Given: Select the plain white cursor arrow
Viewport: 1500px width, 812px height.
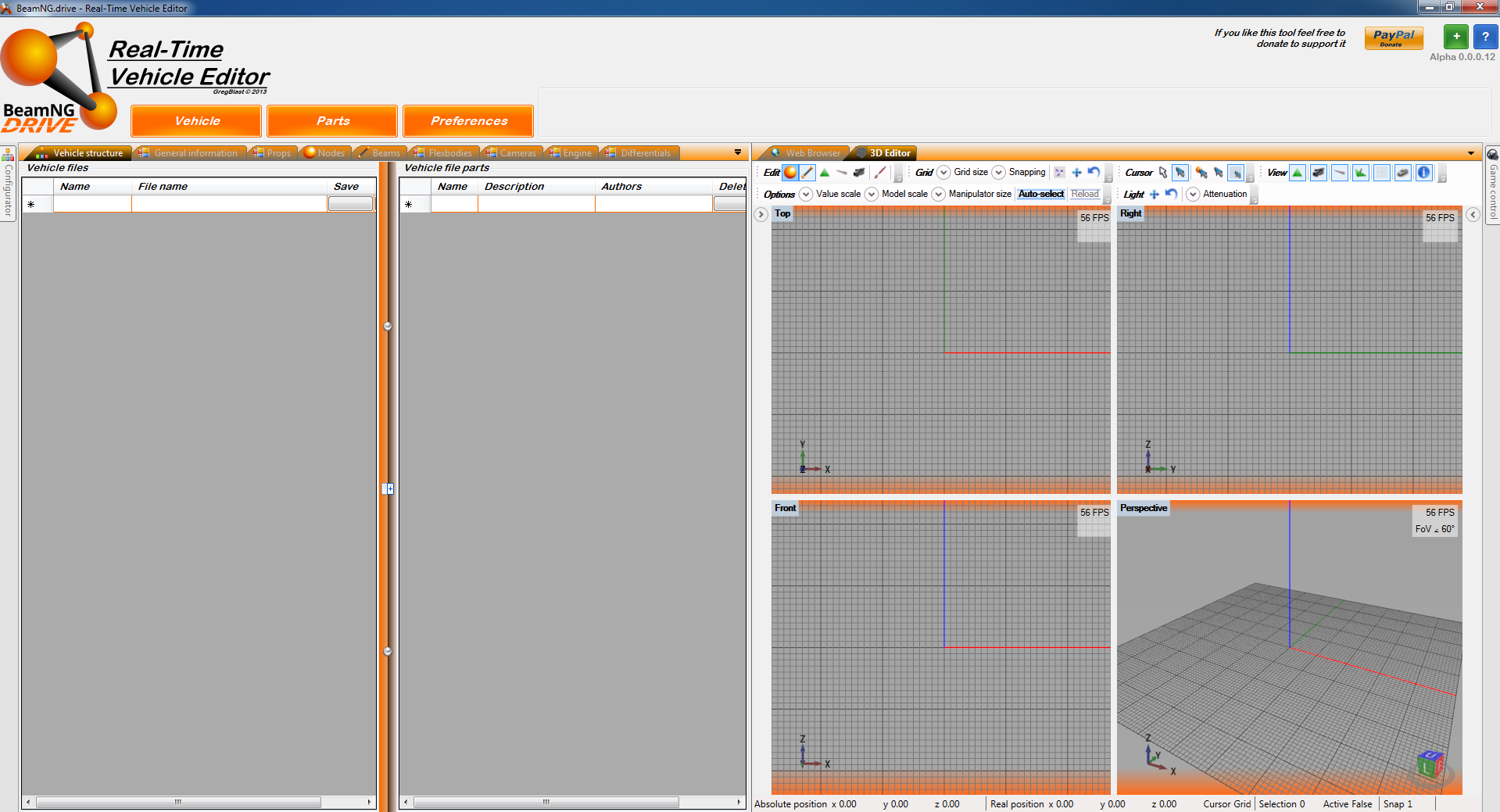Looking at the screenshot, I should [x=1163, y=173].
